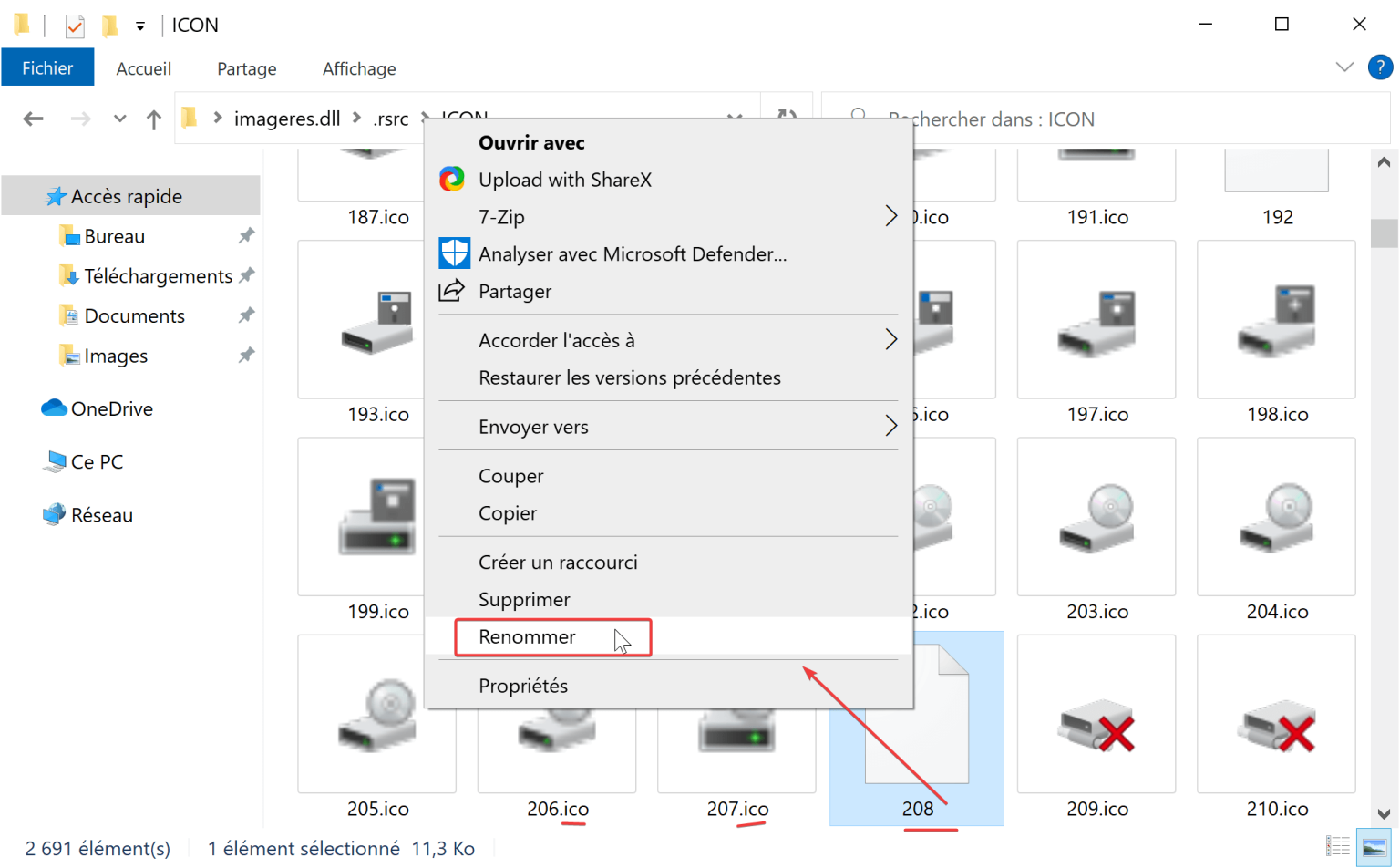The height and width of the screenshot is (868, 1400).
Task: Click Restaurer les versions précédentes
Action: (630, 377)
